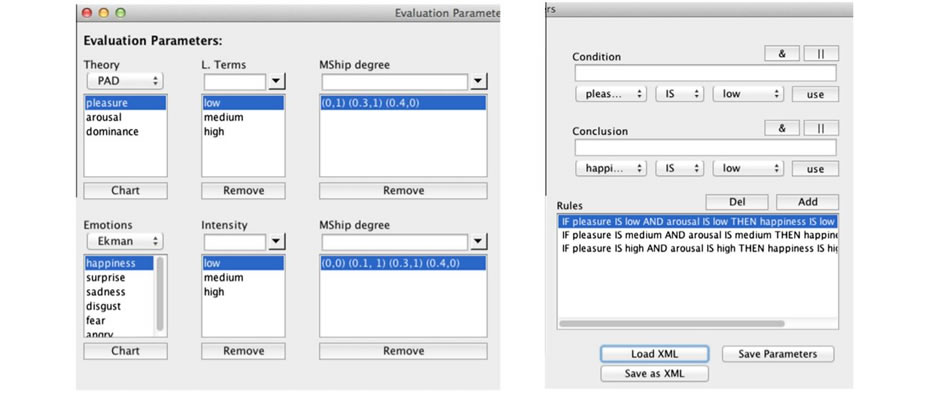The width and height of the screenshot is (940, 400).
Task: Click the Load XML button
Action: pos(655,354)
